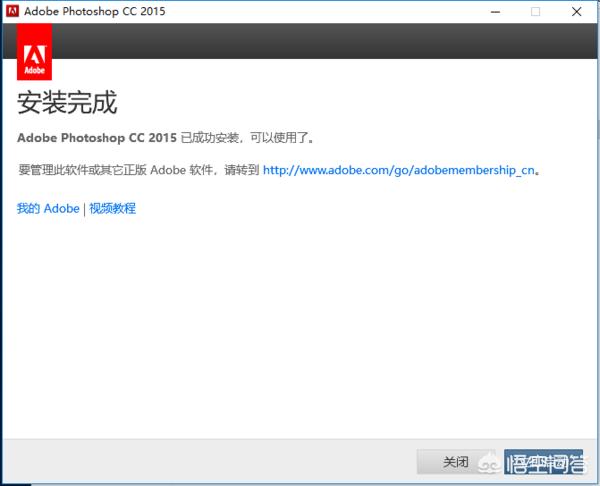
Task: Click the '要管理此软件或其它正版 Adobe 软件' text
Action: pos(115,170)
